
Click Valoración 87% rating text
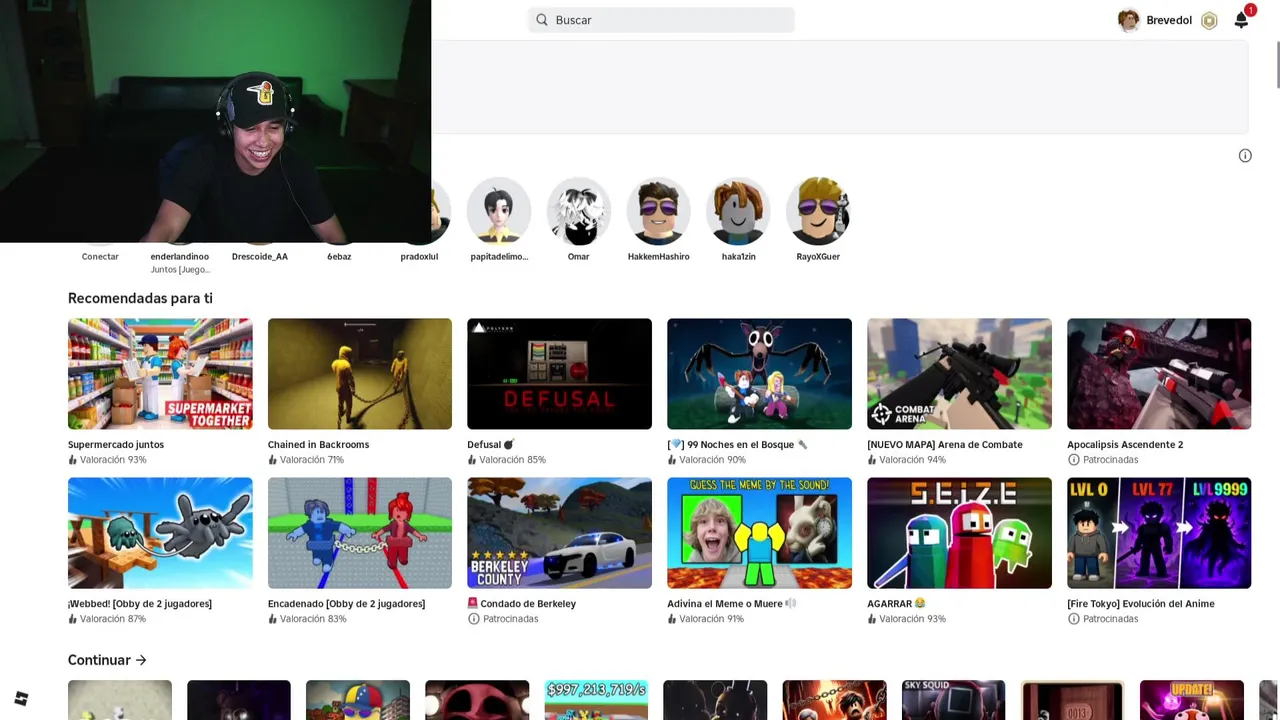click(x=113, y=618)
